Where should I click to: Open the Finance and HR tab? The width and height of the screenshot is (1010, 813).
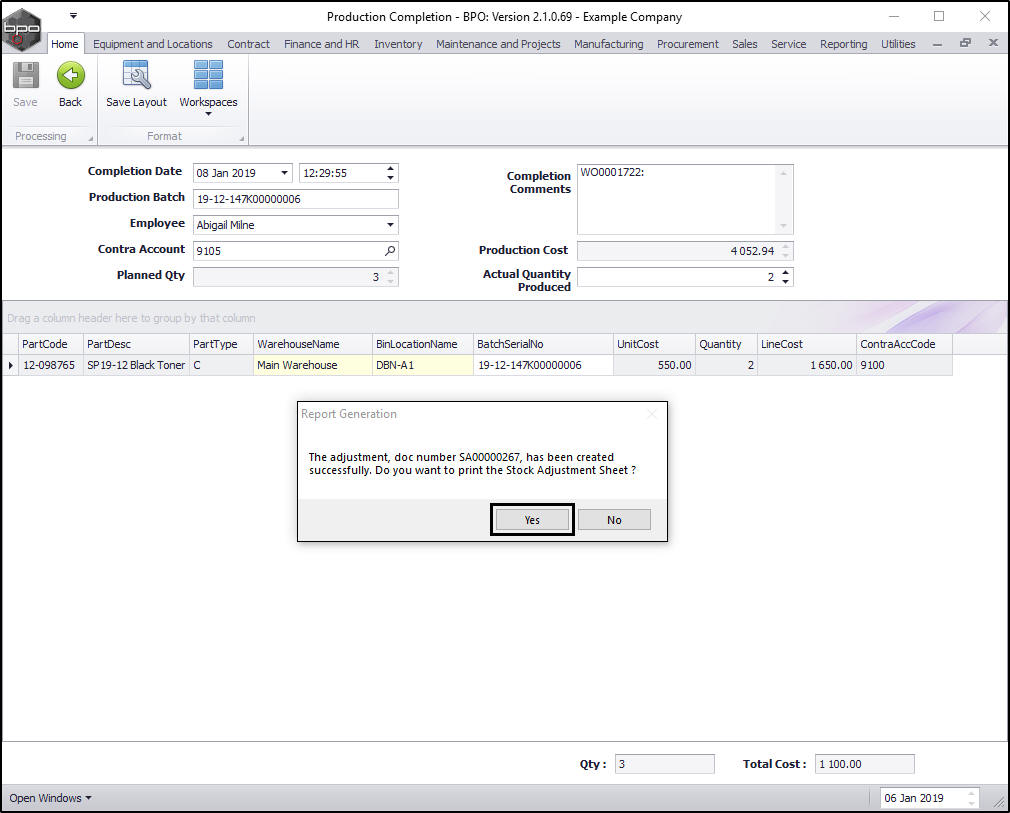pos(321,44)
